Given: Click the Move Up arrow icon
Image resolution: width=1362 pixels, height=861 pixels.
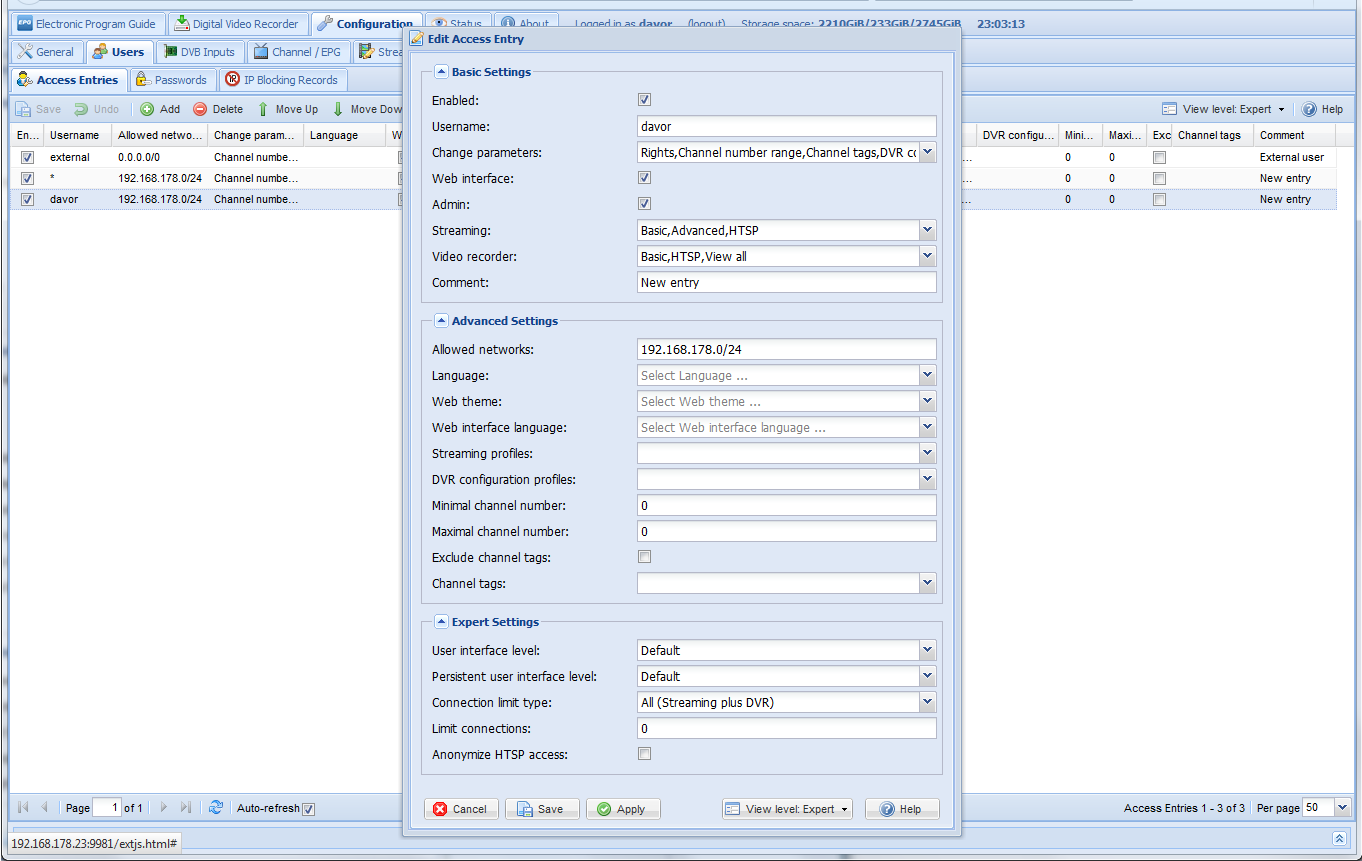Looking at the screenshot, I should (263, 109).
